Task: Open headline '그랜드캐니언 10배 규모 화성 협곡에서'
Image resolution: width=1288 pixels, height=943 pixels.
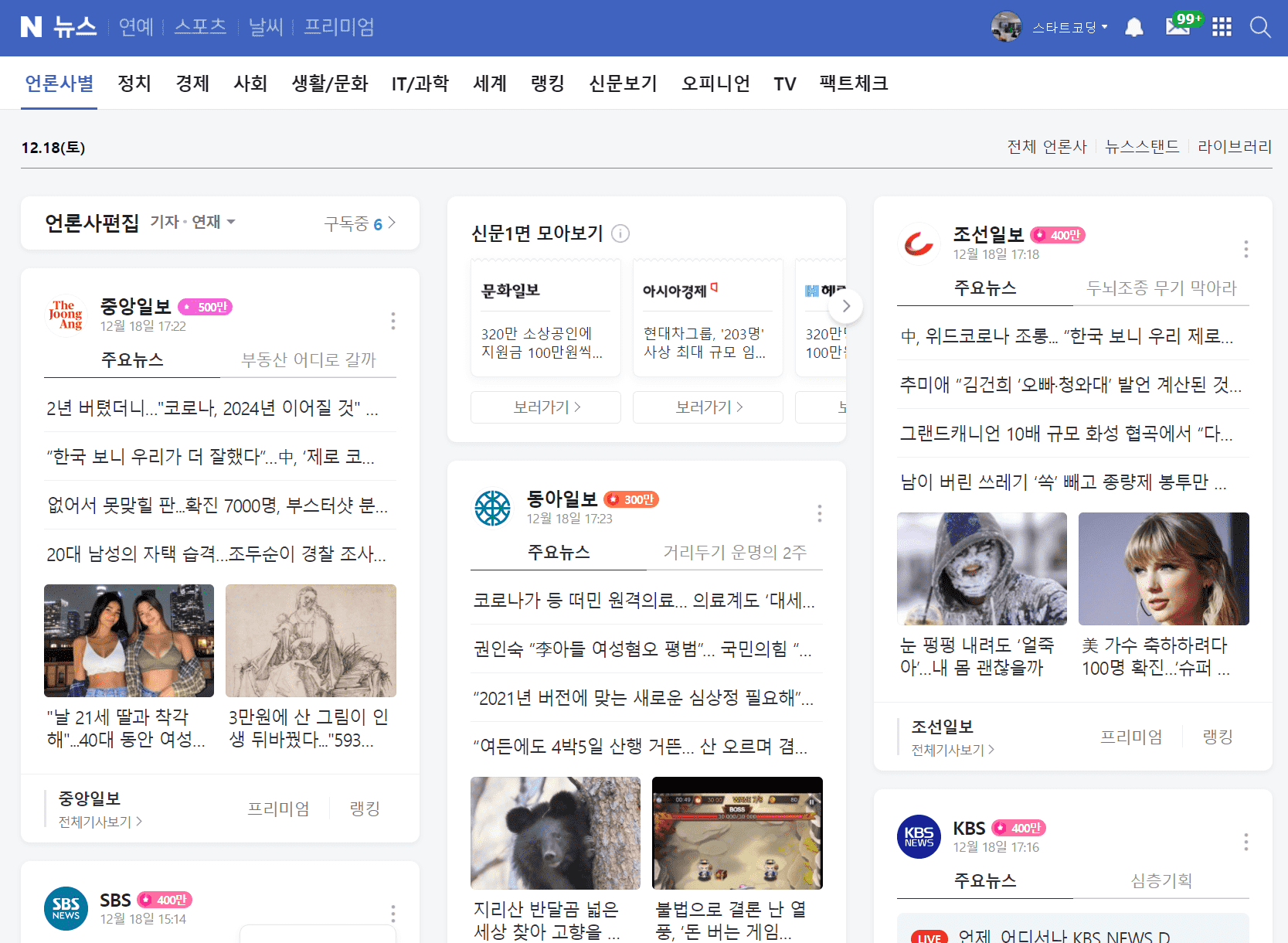Action: click(1065, 433)
